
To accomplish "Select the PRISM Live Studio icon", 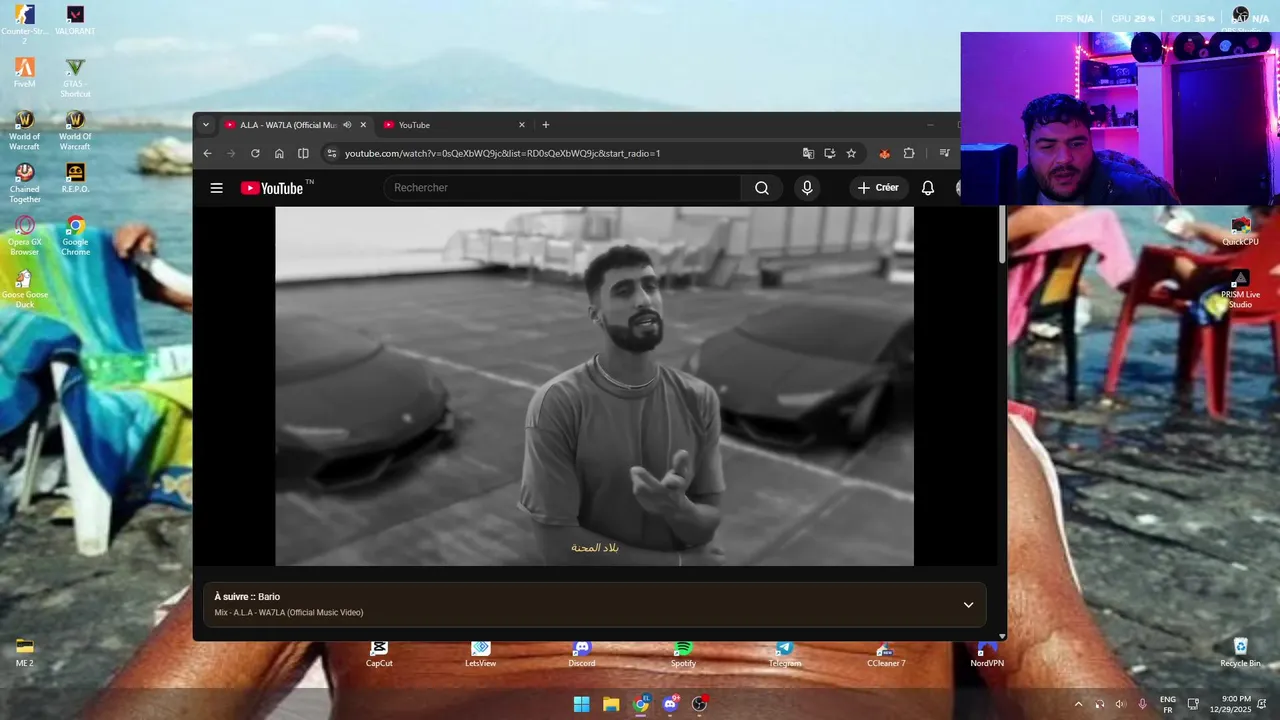I will 1240,289.
